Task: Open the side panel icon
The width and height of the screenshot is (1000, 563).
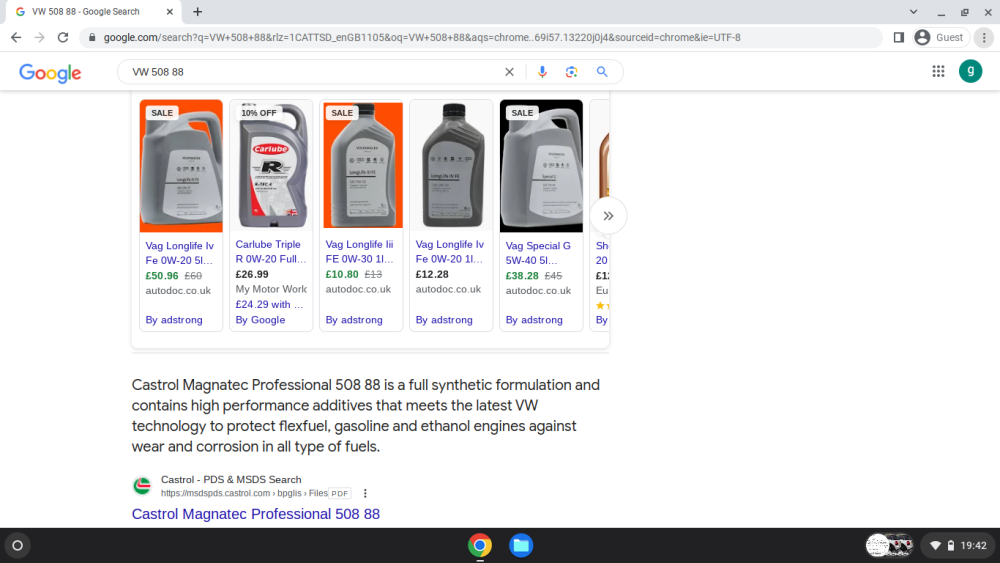Action: pyautogui.click(x=899, y=38)
